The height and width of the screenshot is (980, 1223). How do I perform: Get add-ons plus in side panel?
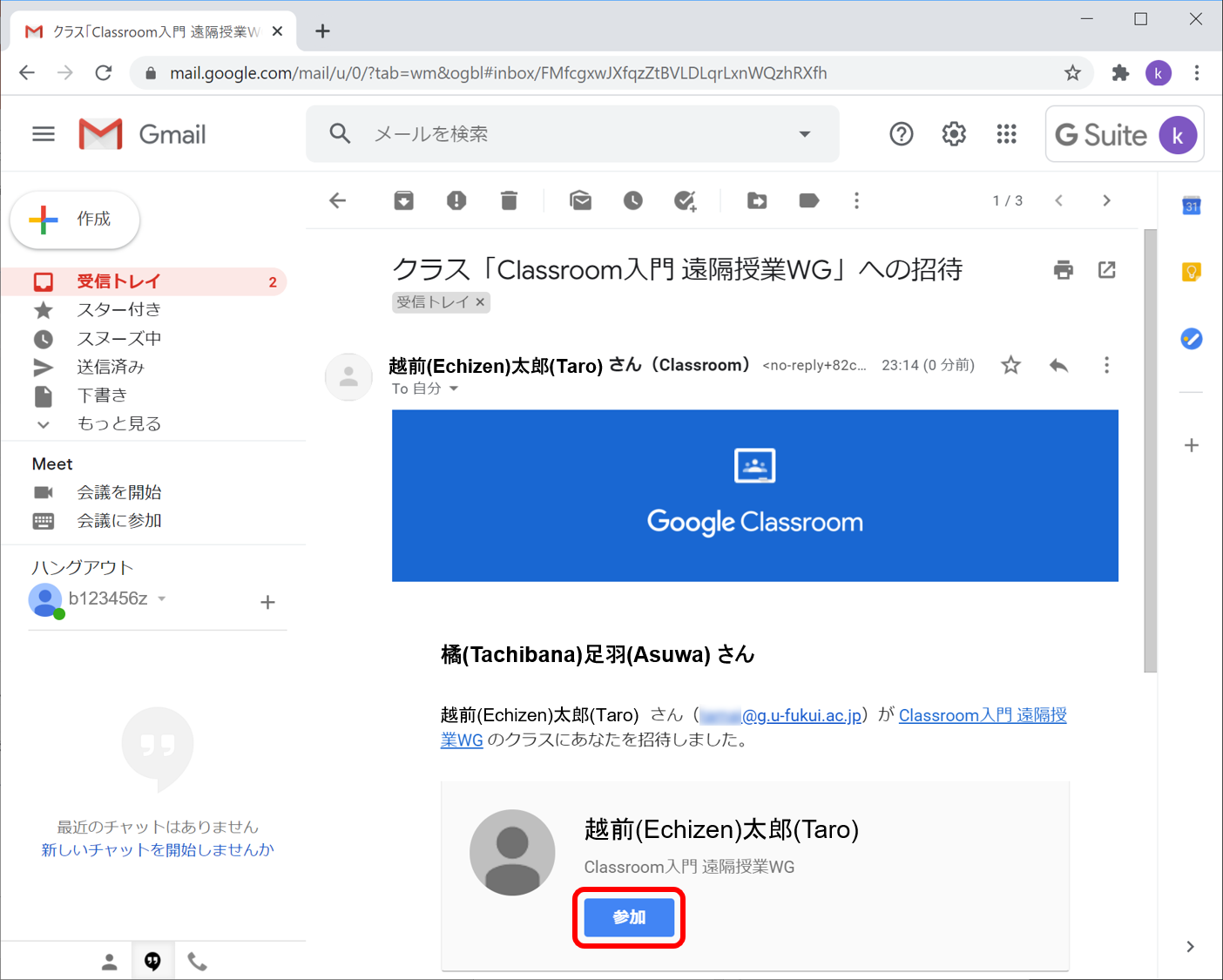coord(1191,445)
